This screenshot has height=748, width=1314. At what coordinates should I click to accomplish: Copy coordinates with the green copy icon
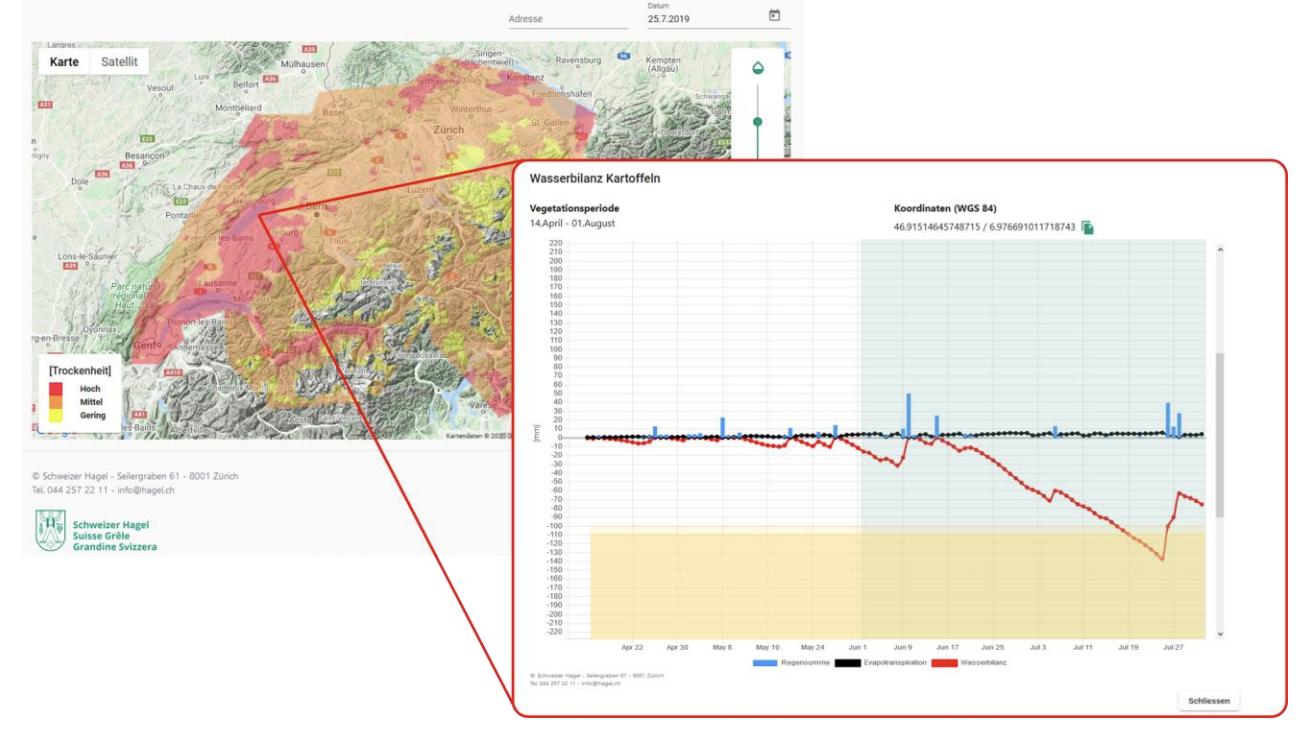[x=1088, y=228]
